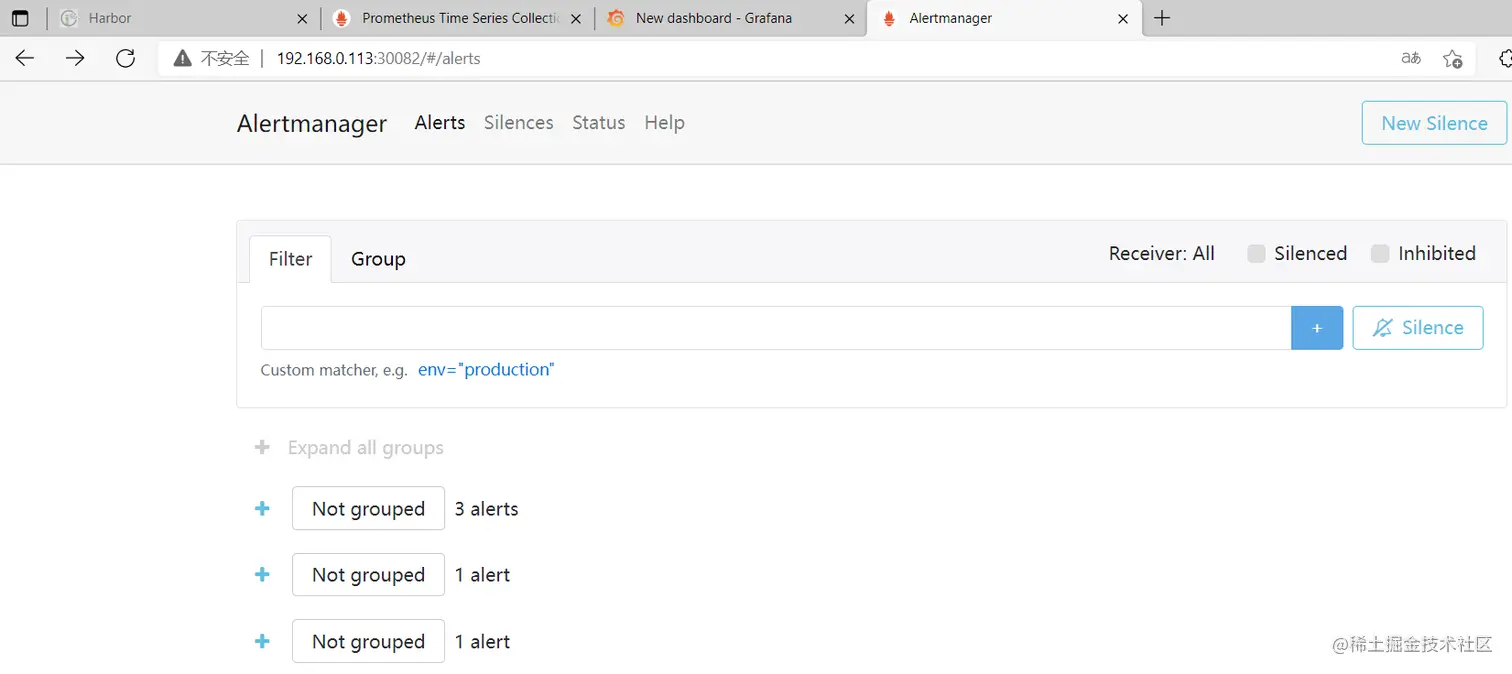Reload the page with the refresh icon
The width and height of the screenshot is (1512, 674).
point(125,58)
